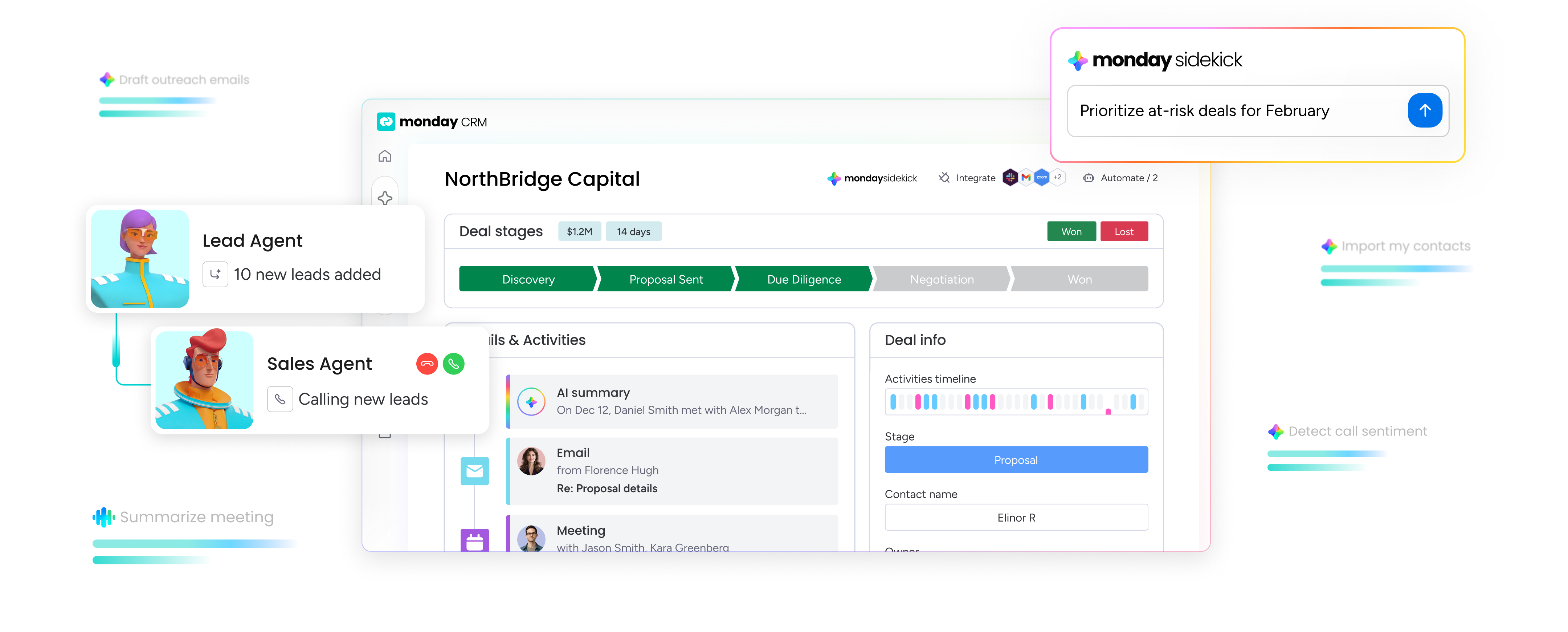This screenshot has width=1568, height=632.
Task: Decline call with red hang-up icon
Action: tap(427, 364)
